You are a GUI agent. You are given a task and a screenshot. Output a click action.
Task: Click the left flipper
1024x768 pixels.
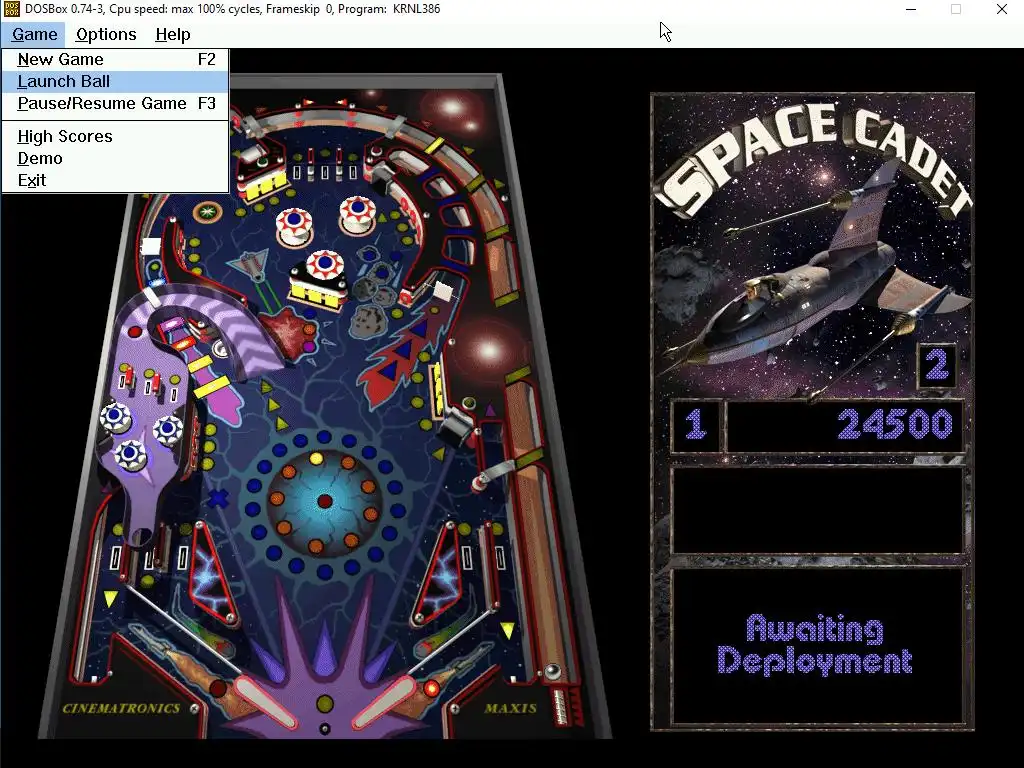[x=264, y=702]
